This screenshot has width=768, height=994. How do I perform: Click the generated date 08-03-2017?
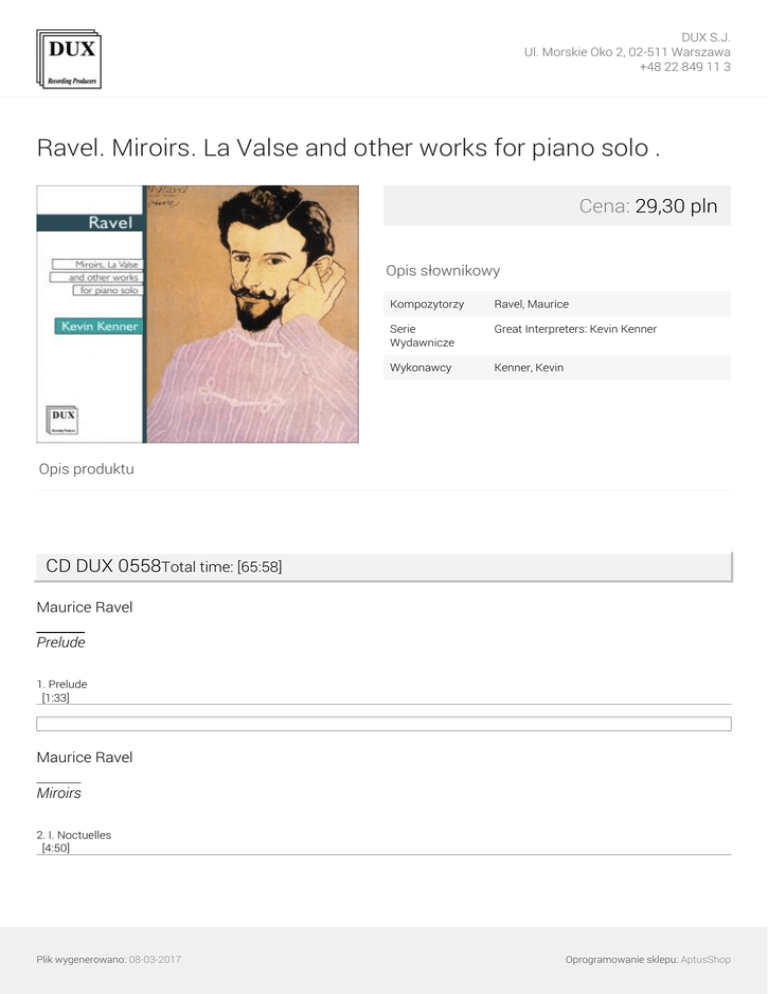[x=154, y=959]
